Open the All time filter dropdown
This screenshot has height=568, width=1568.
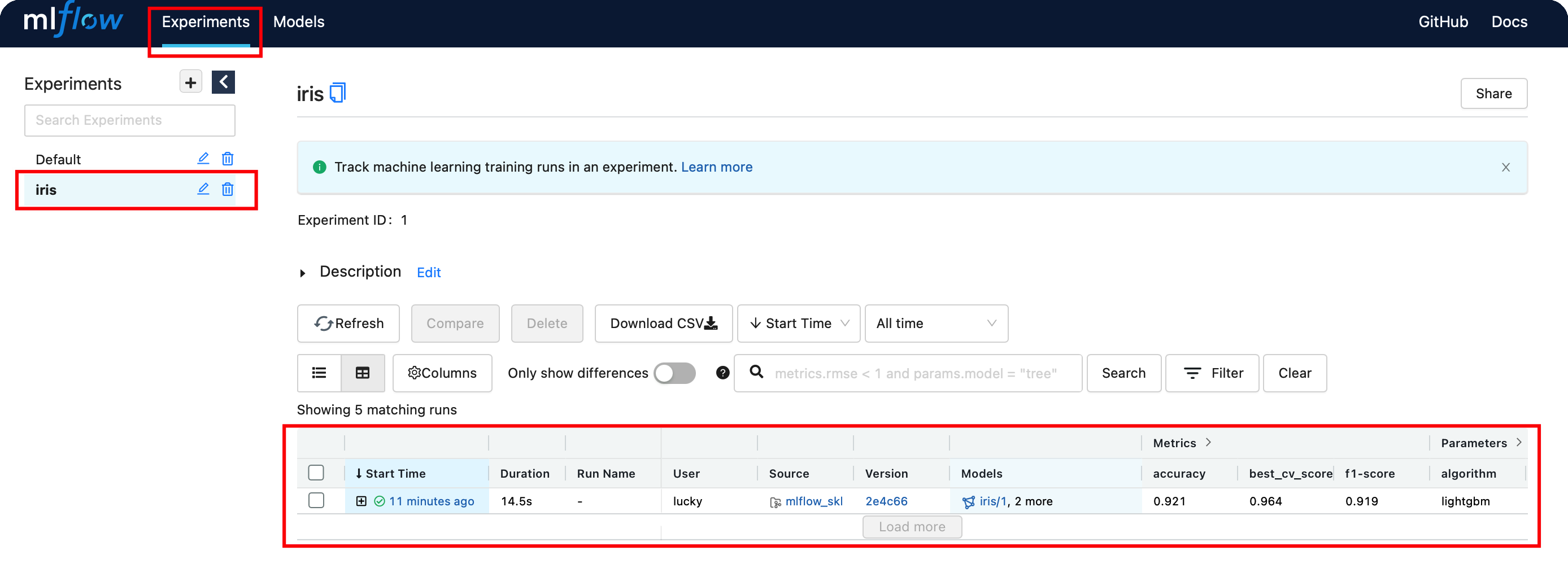(935, 323)
